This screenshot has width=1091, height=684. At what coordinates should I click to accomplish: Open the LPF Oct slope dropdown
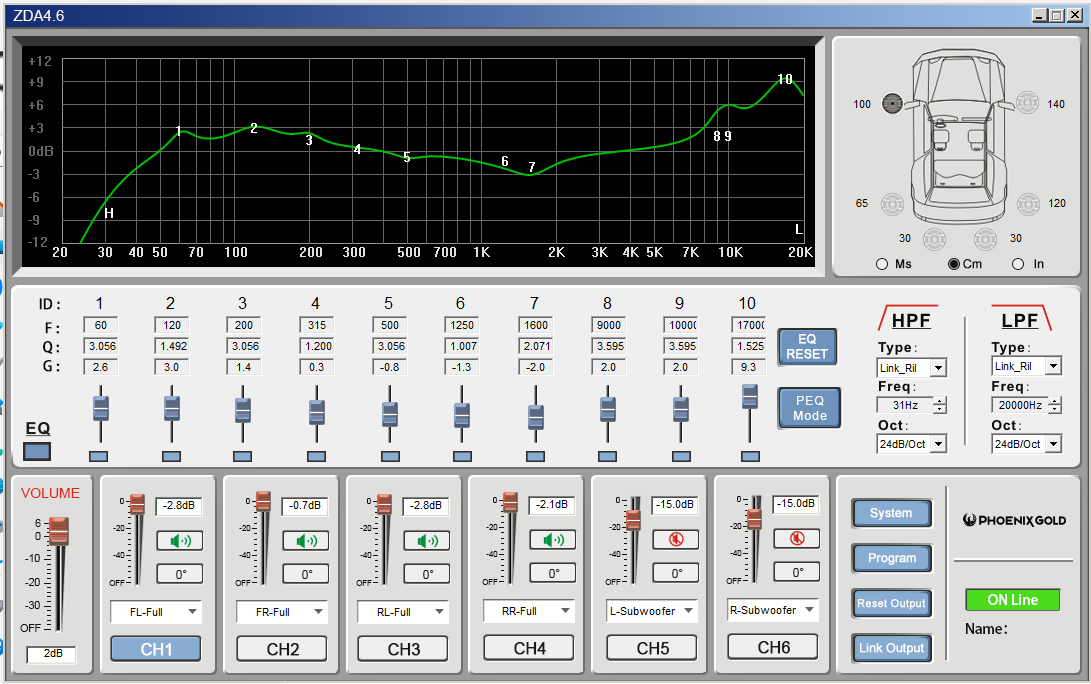coord(1026,444)
